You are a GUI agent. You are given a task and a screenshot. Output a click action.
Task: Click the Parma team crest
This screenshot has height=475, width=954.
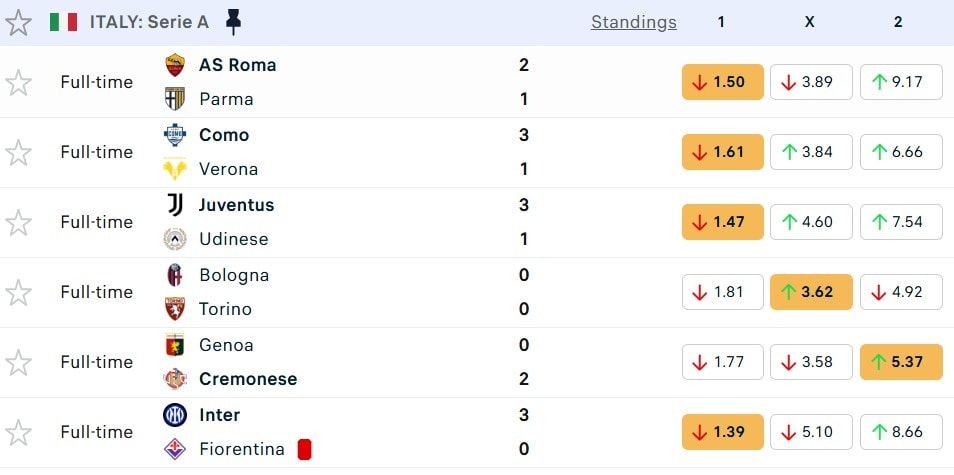click(175, 99)
